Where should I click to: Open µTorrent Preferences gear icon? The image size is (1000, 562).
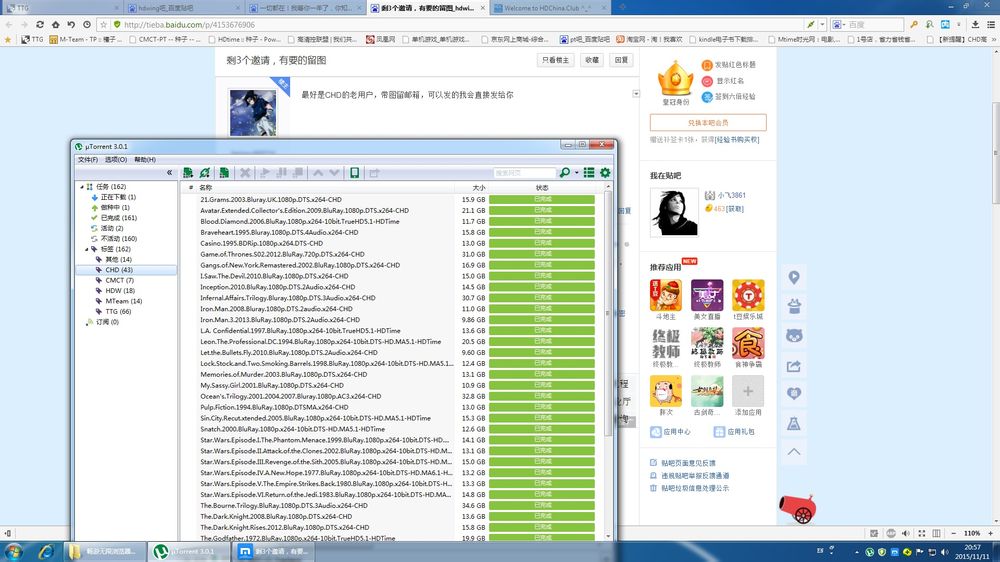(605, 173)
